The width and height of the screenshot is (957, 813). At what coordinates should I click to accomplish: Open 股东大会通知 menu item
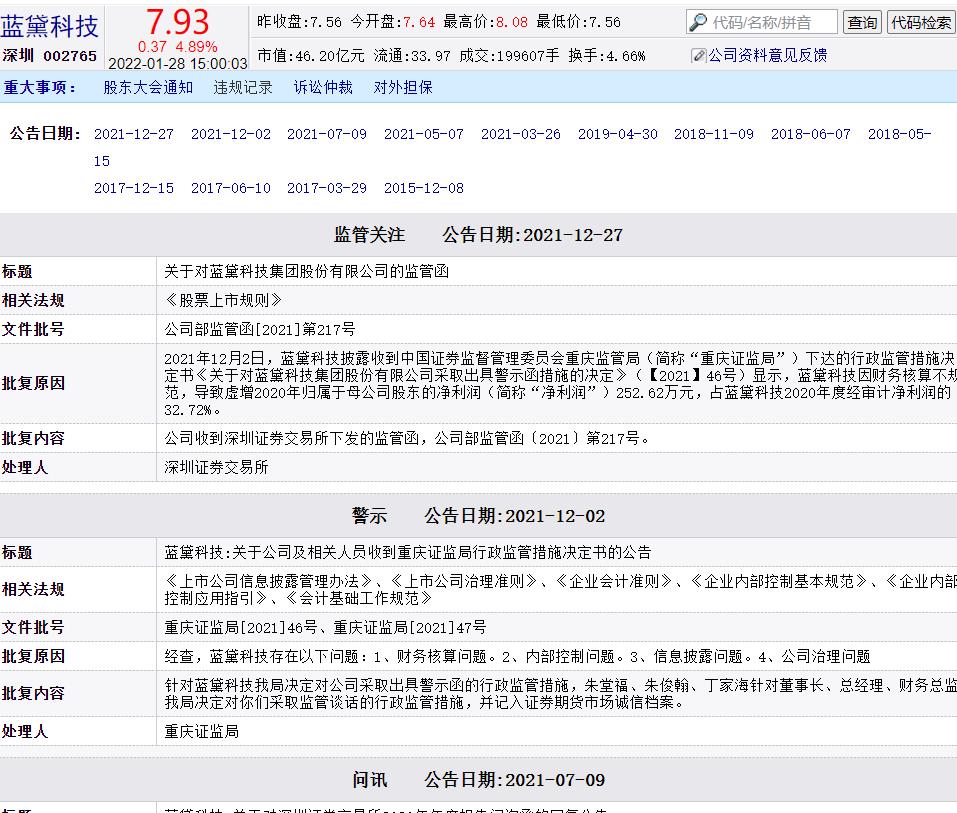click(x=148, y=87)
